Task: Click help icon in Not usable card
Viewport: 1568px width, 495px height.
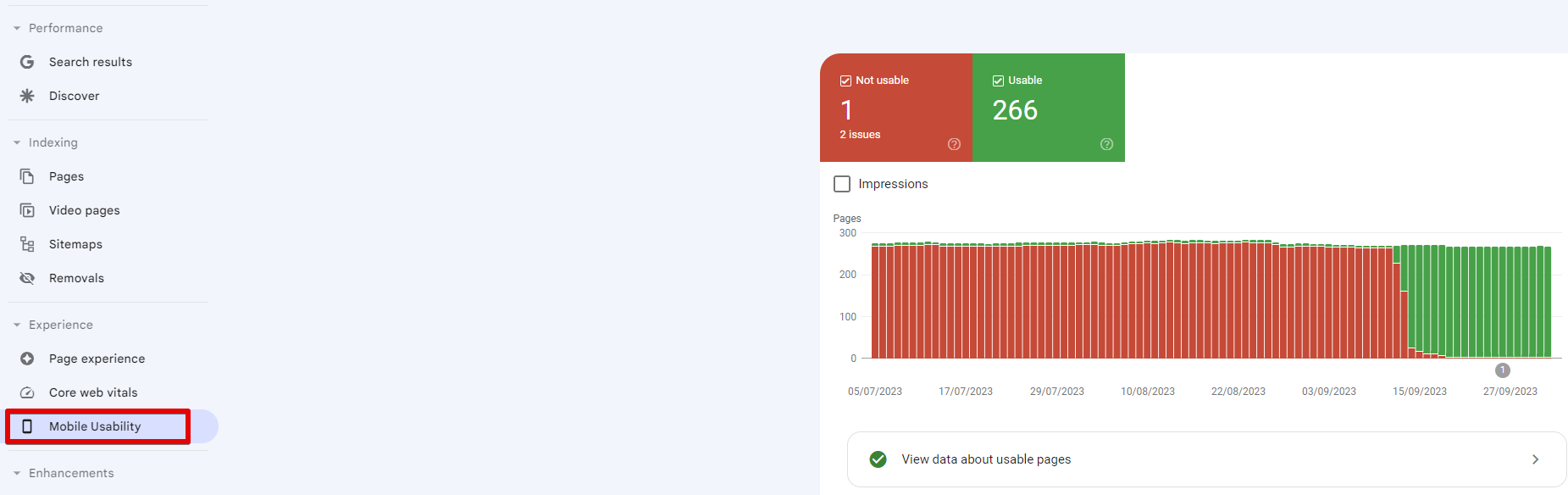Action: [954, 144]
